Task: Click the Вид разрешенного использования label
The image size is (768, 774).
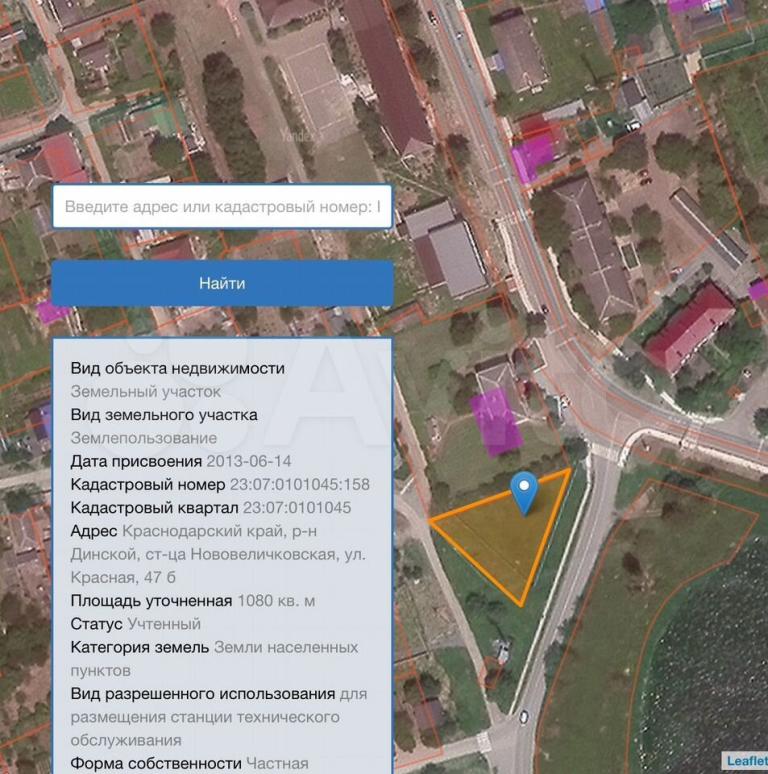Action: 202,694
